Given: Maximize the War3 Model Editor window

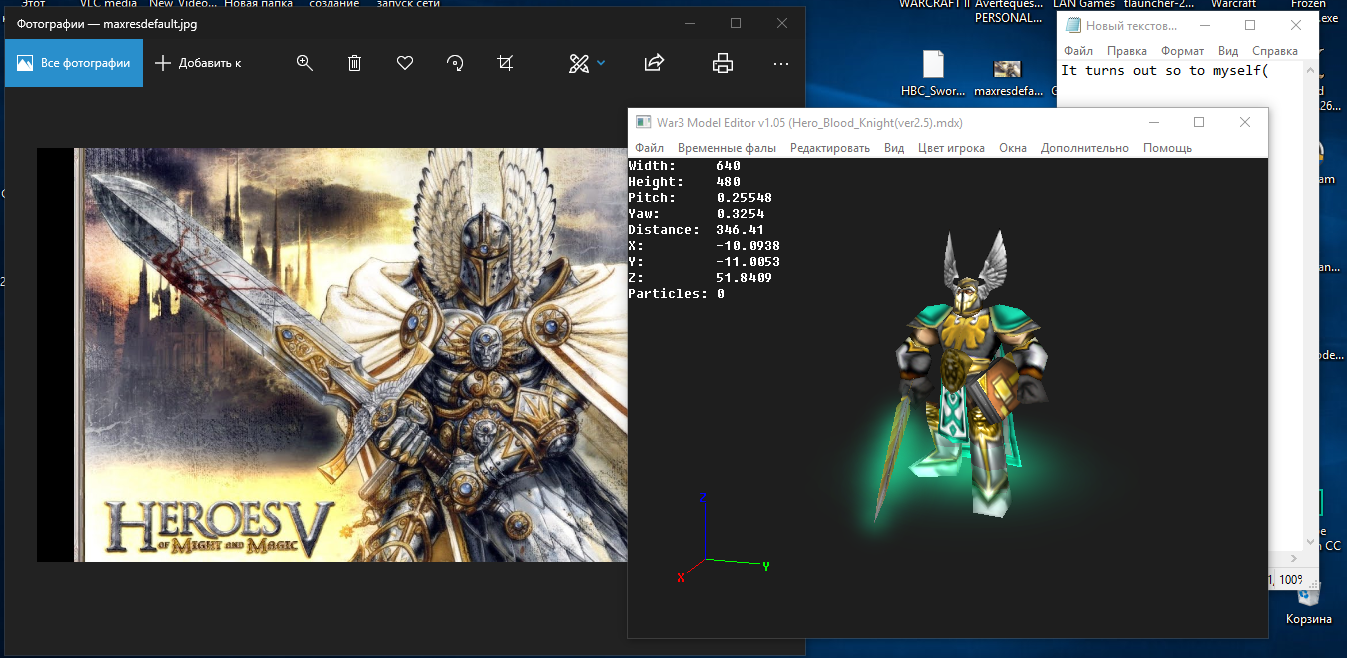Looking at the screenshot, I should 1198,122.
